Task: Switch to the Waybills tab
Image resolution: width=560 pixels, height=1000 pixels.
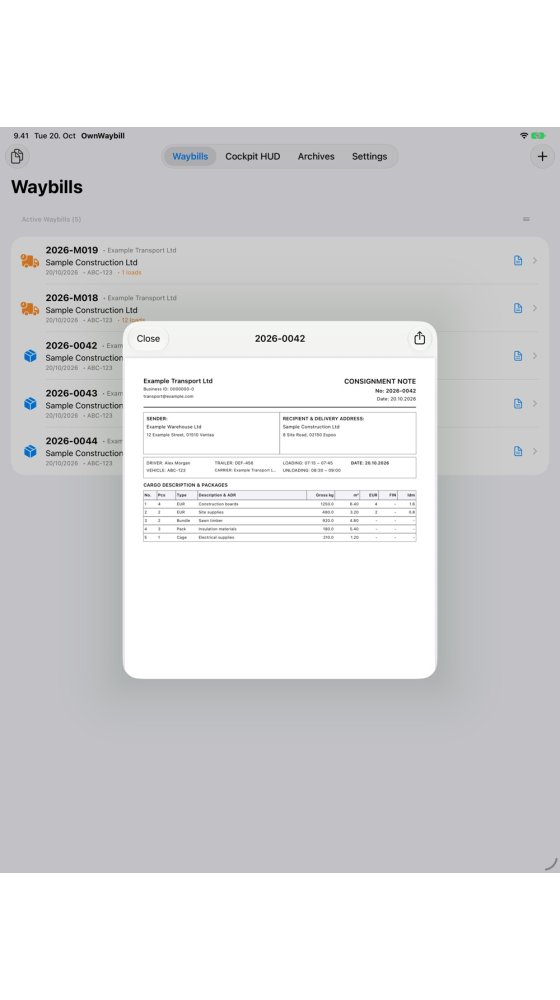Action: (x=190, y=156)
